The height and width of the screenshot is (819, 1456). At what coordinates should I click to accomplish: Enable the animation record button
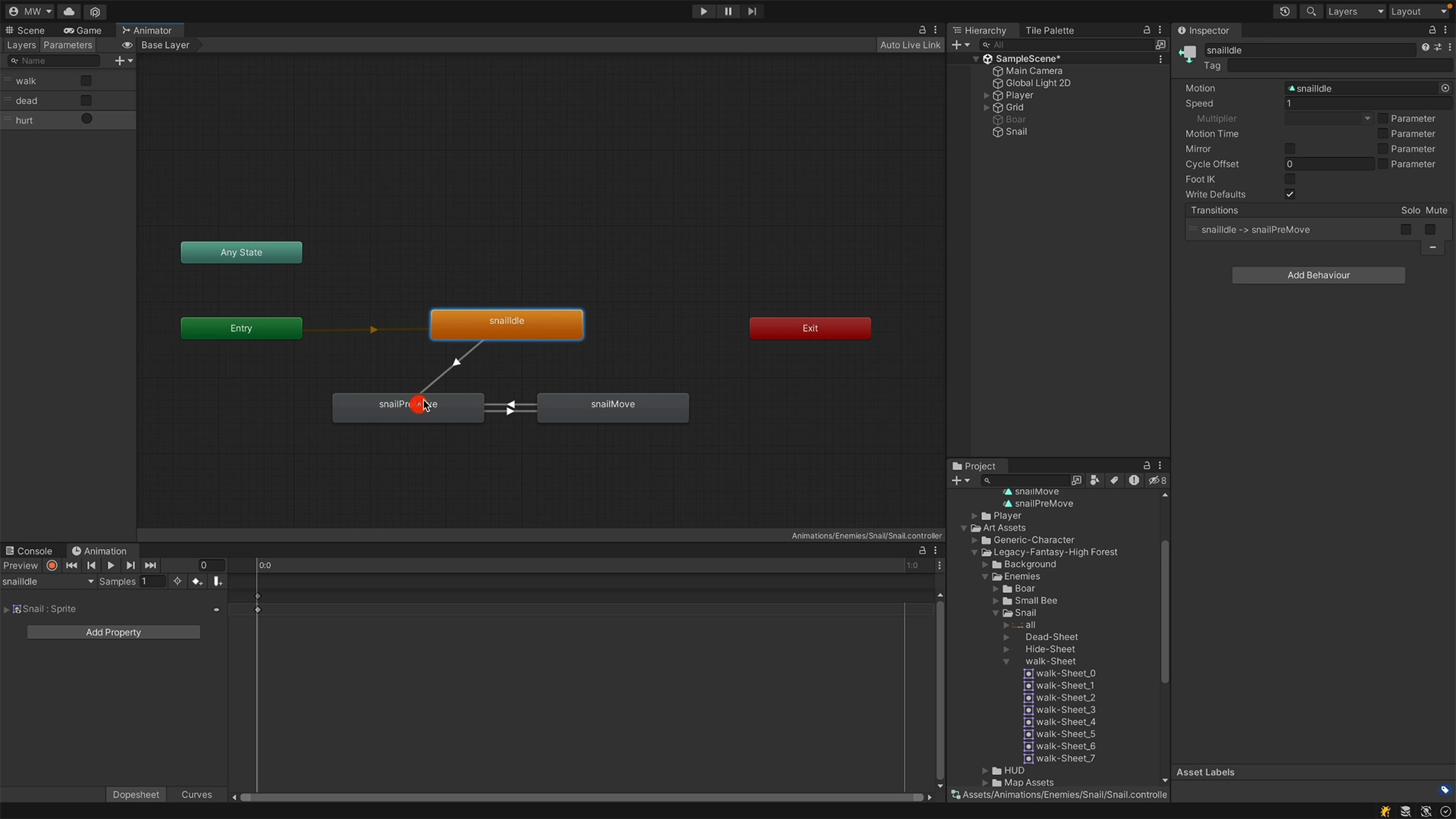pos(52,566)
